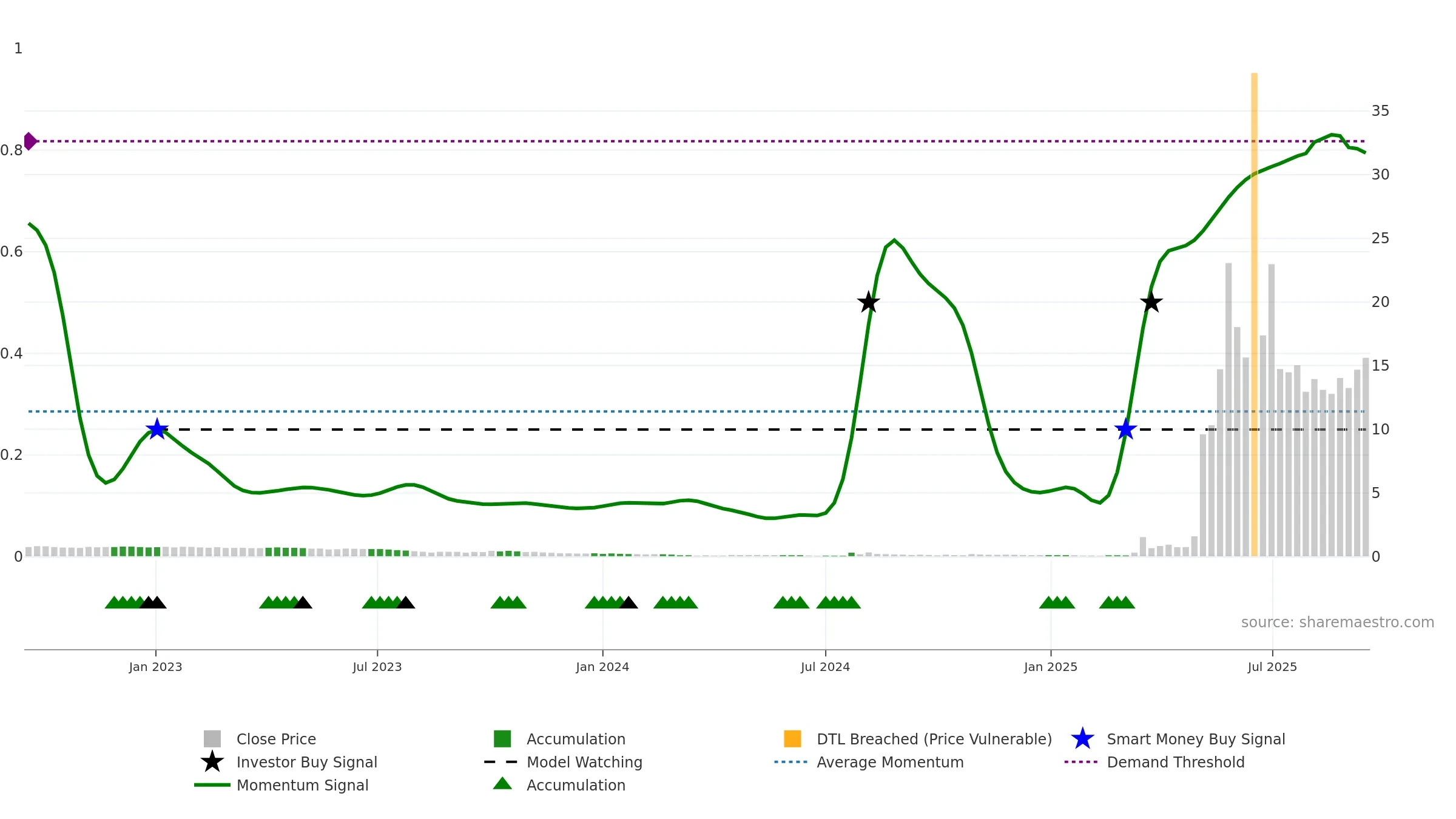The height and width of the screenshot is (819, 1456).
Task: Click the 0.2 left axis value
Action: 12,455
